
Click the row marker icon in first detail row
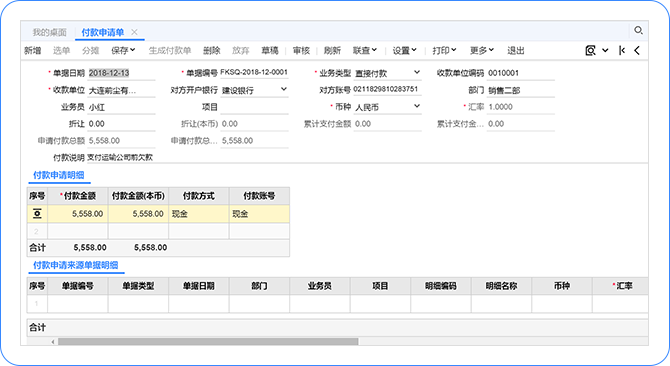[37, 214]
